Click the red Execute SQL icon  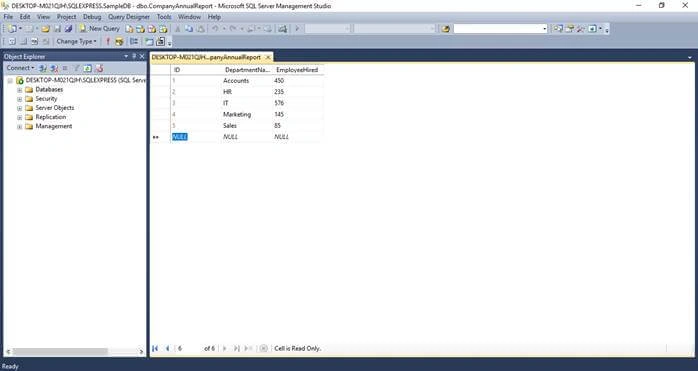tap(108, 41)
